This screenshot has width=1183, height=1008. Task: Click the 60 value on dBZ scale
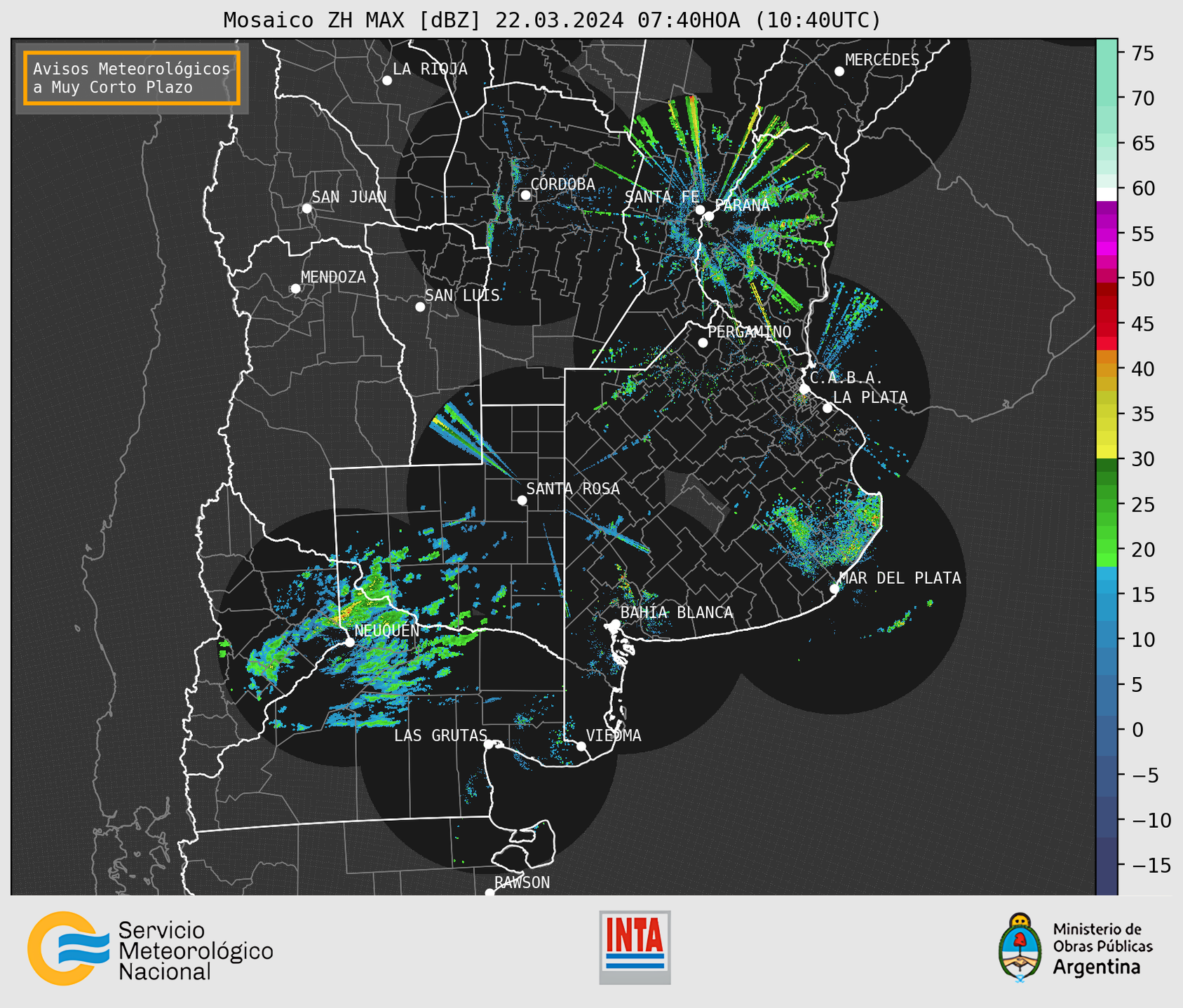click(x=1142, y=189)
